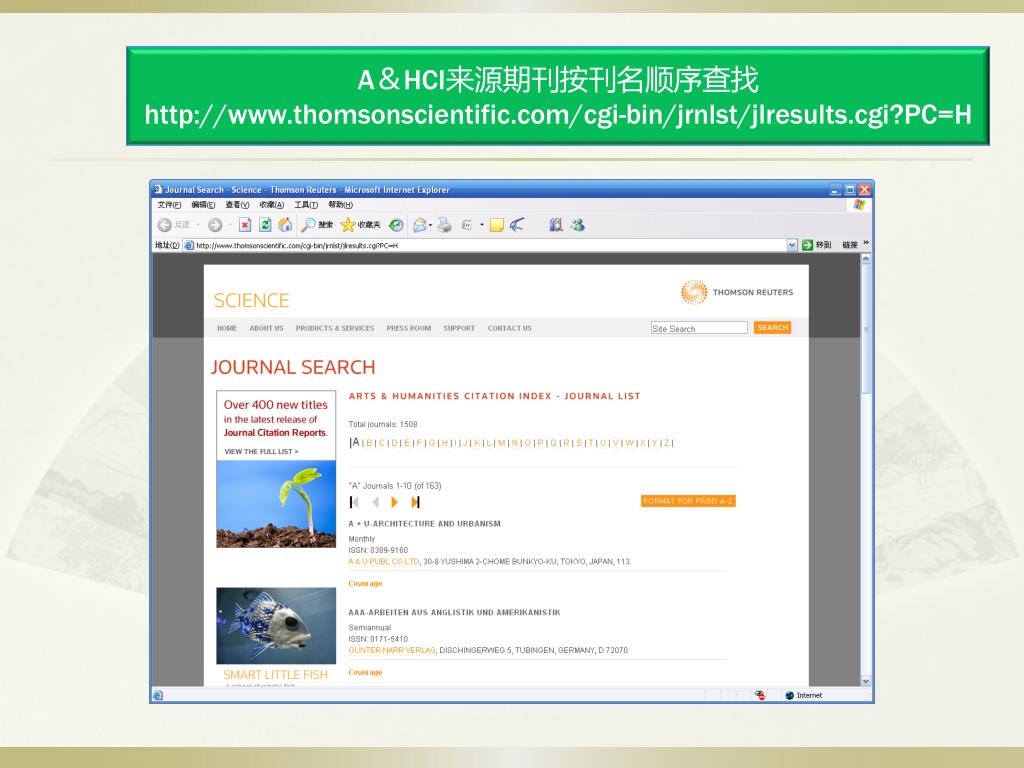Print page using the printer icon
The width and height of the screenshot is (1024, 768).
[445, 225]
